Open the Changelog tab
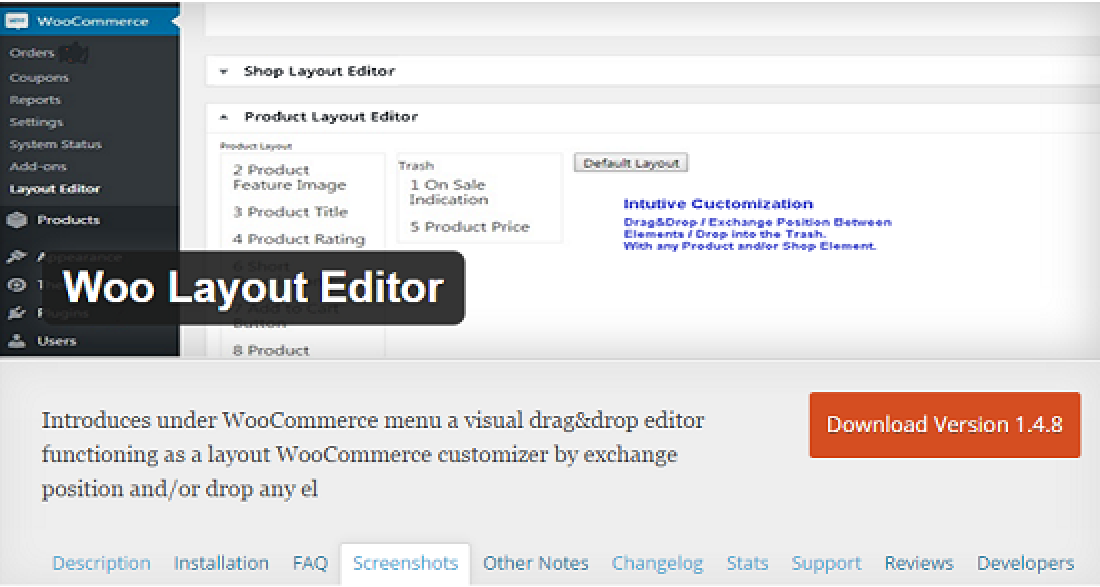Viewport: 1100px width, 587px height. pyautogui.click(x=657, y=563)
